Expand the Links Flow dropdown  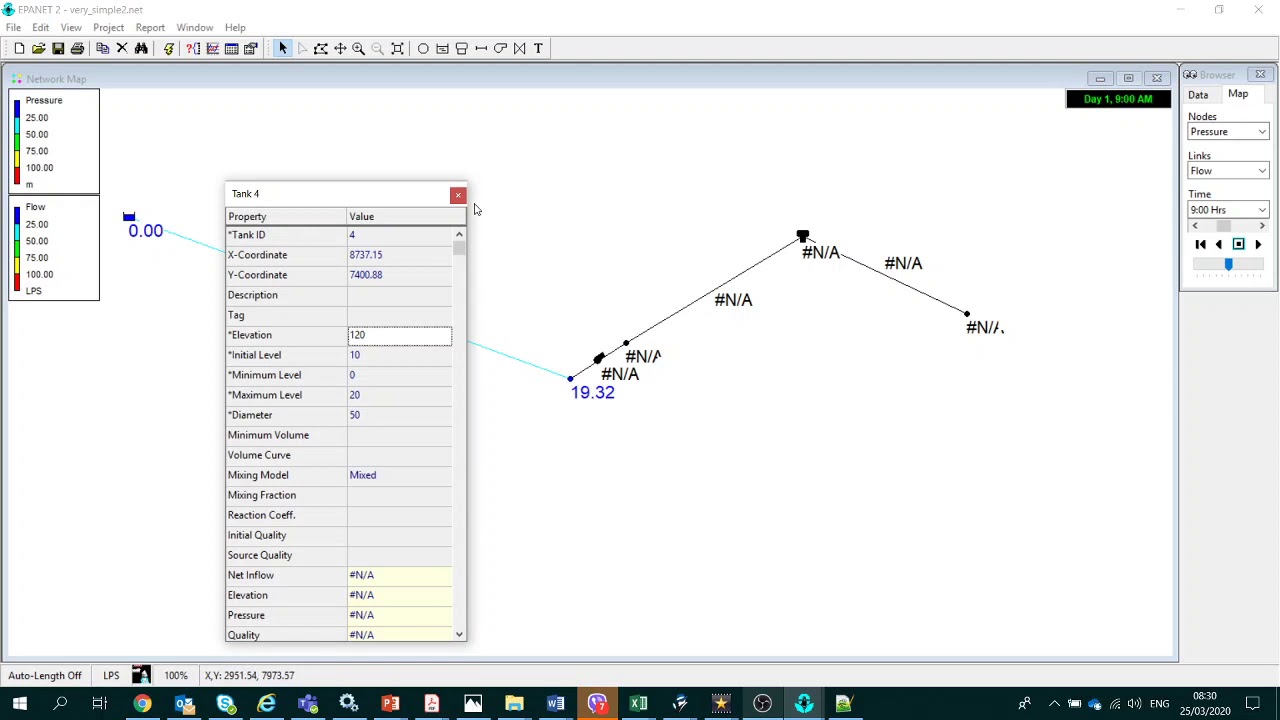(1262, 171)
